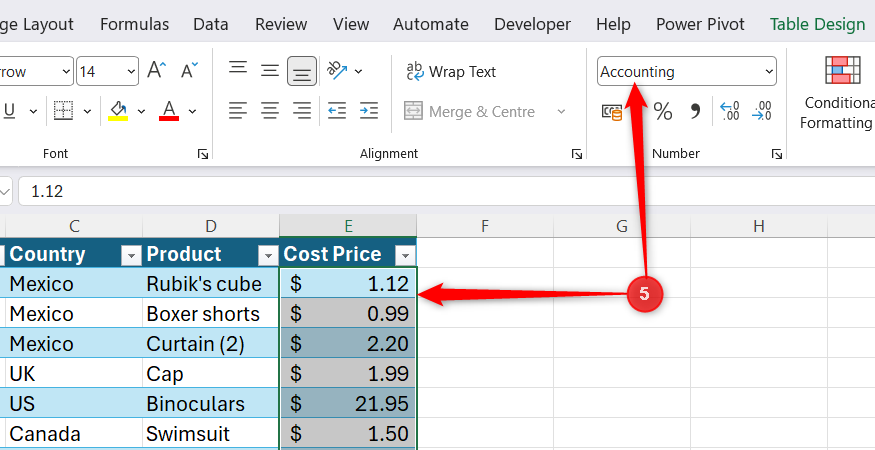Select column C header
Screen dimensions: 875x450
point(74,226)
